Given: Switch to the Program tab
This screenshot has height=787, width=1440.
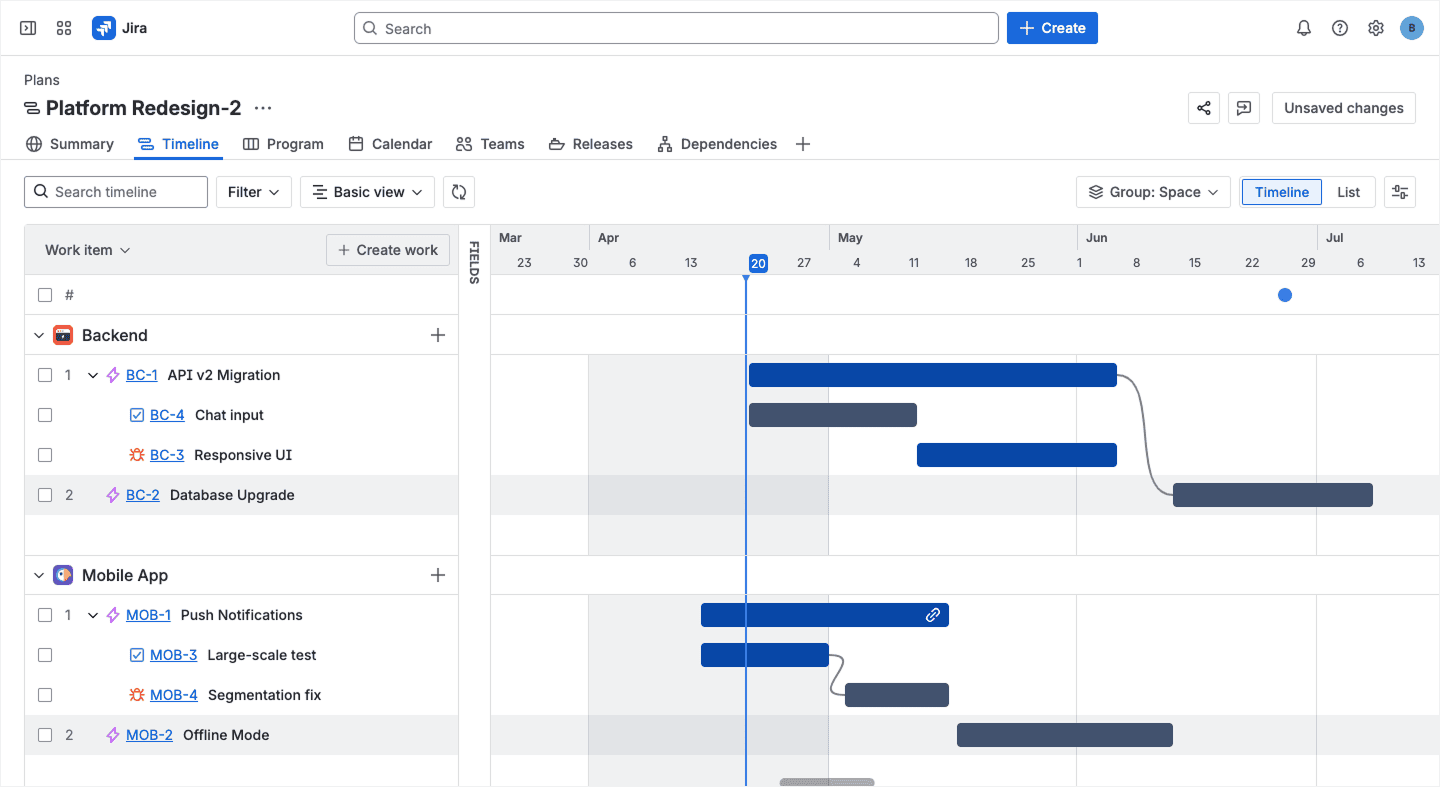Looking at the screenshot, I should pos(283,144).
